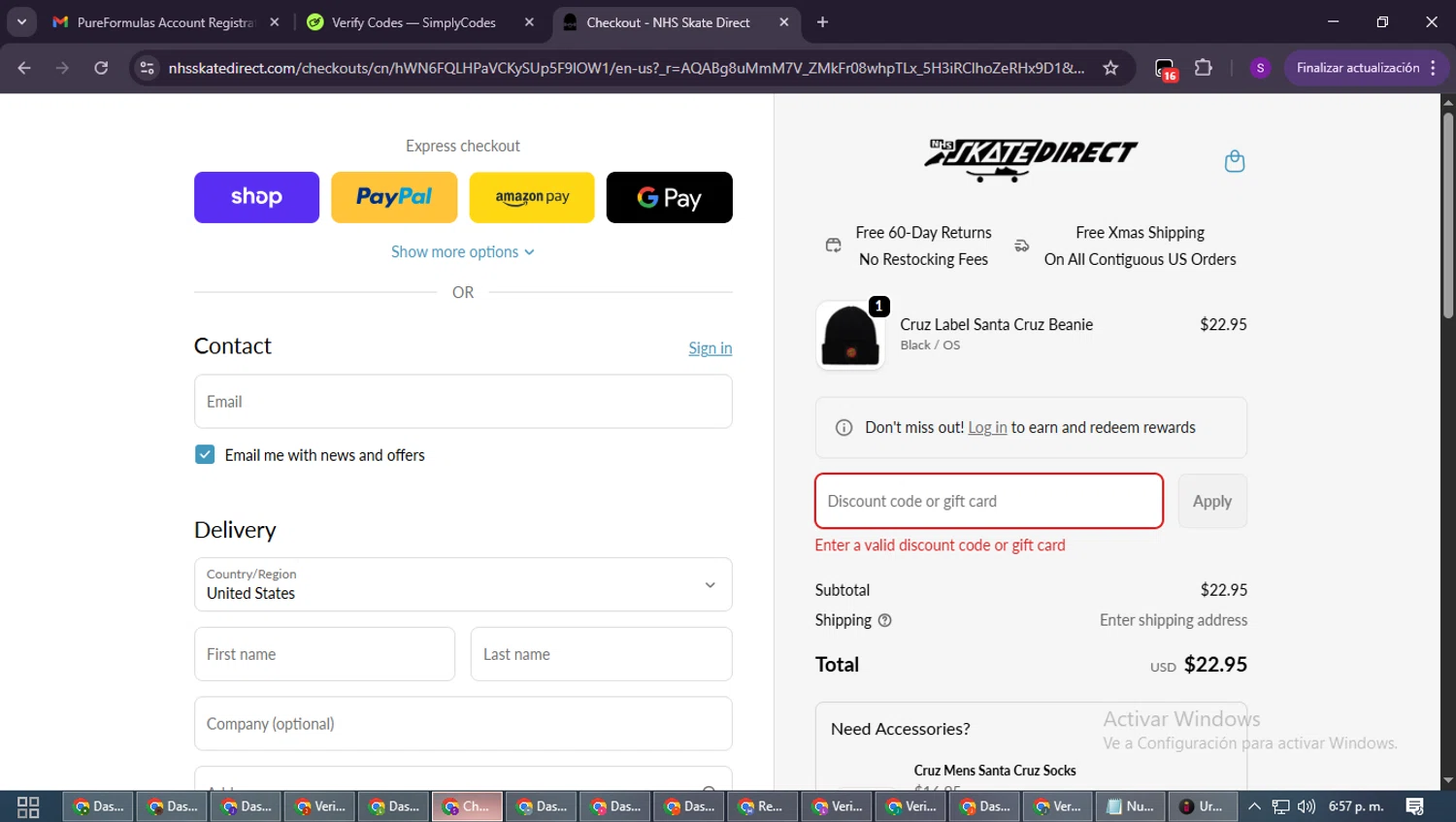The height and width of the screenshot is (822, 1456).
Task: Show hidden system tray icons
Action: (x=1254, y=806)
